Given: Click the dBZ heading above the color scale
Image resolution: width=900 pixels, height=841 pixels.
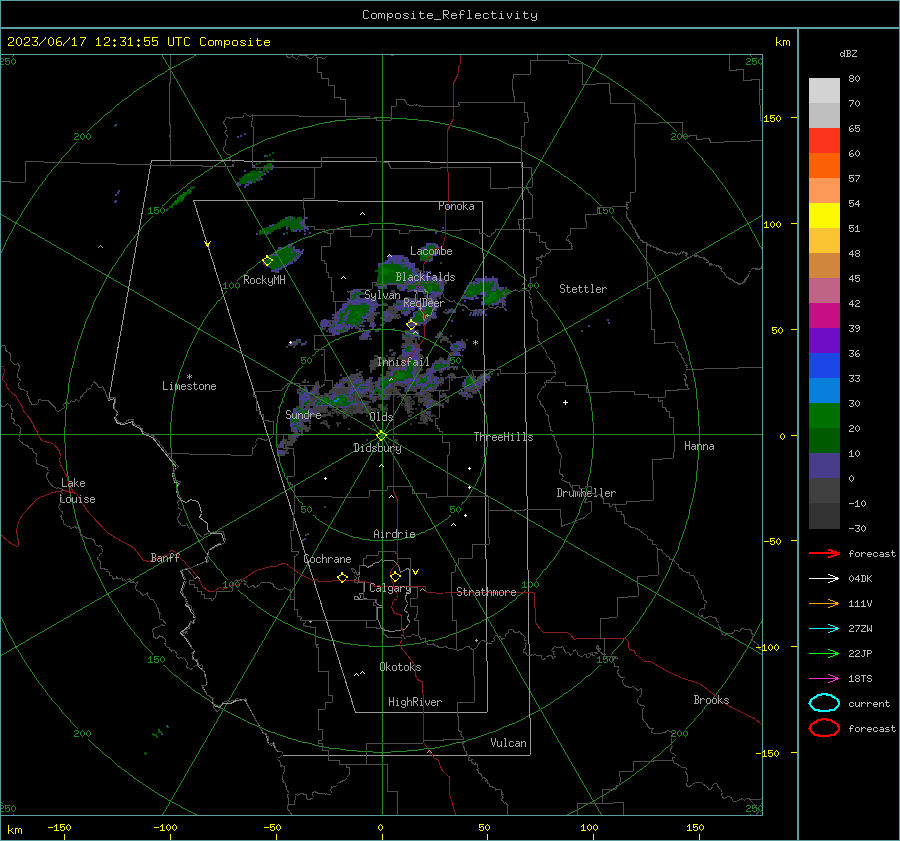Looking at the screenshot, I should pyautogui.click(x=848, y=54).
